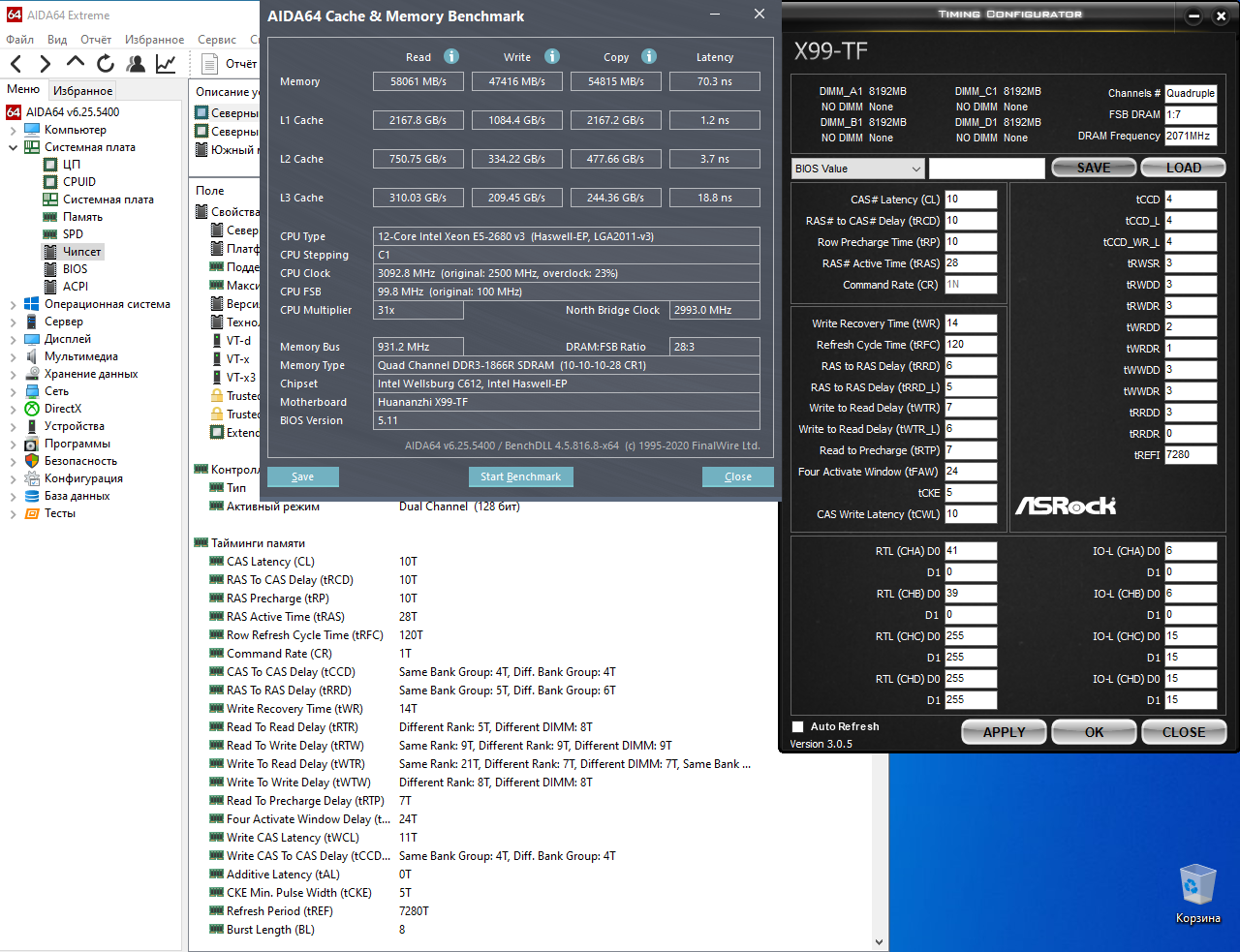This screenshot has width=1240, height=952.
Task: Expand the Сеть tree node
Action: pos(13,391)
